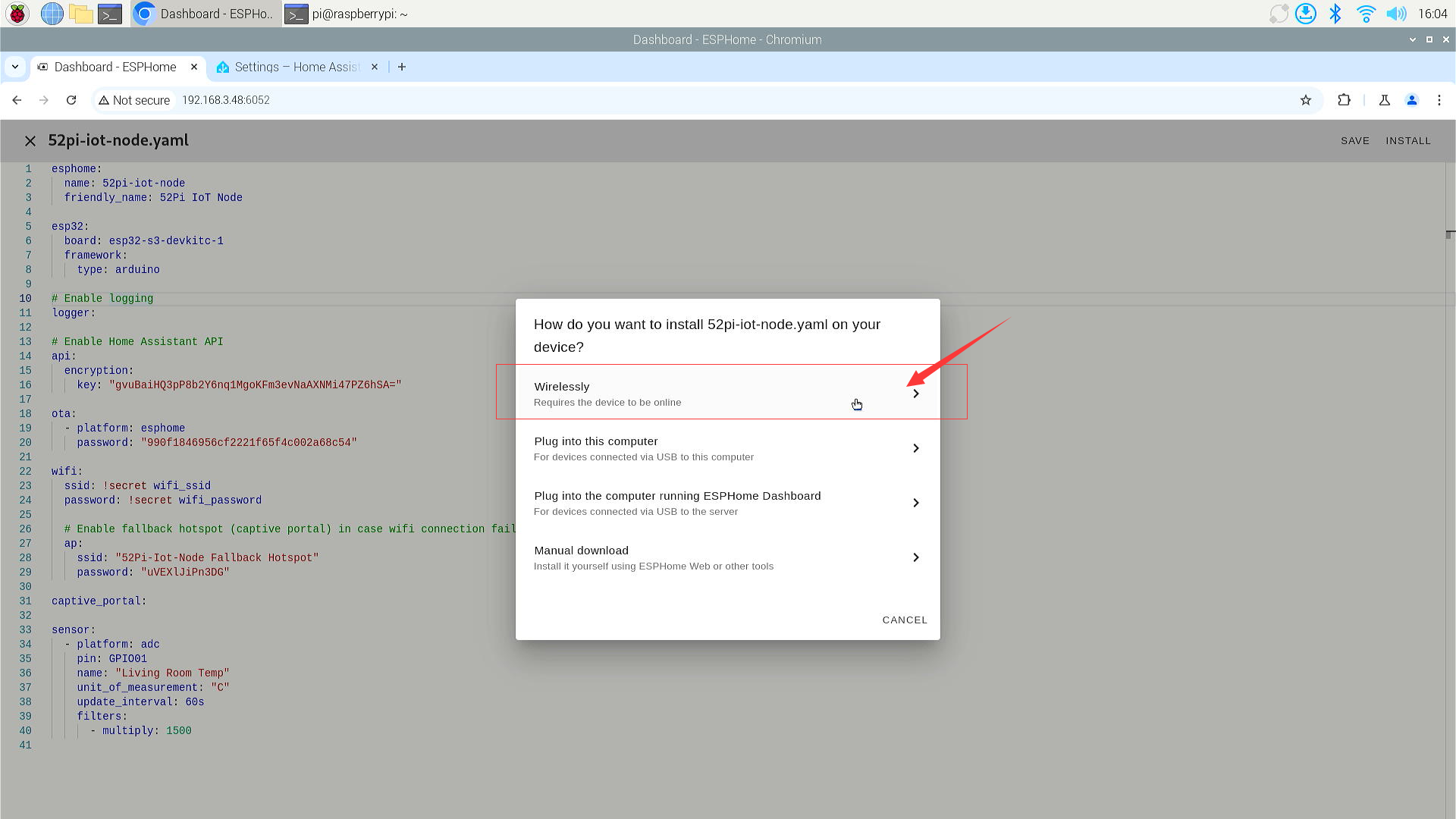
Task: Open a new browser tab
Action: click(402, 67)
